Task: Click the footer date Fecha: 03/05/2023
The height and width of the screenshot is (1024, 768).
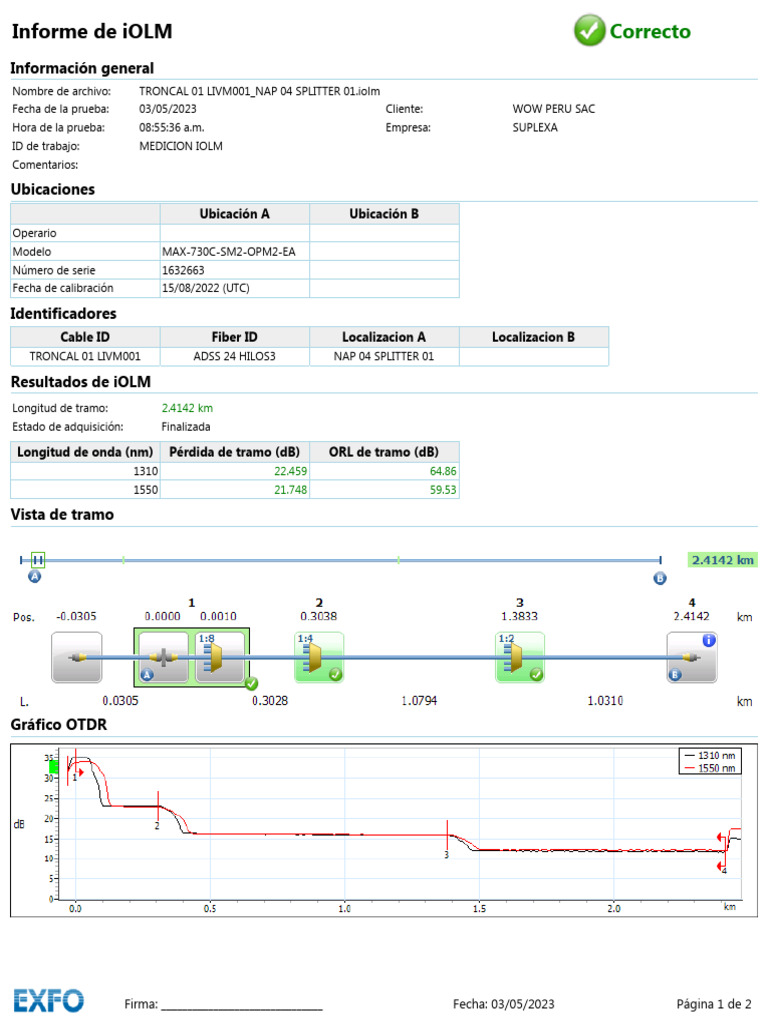Action: tap(504, 1004)
